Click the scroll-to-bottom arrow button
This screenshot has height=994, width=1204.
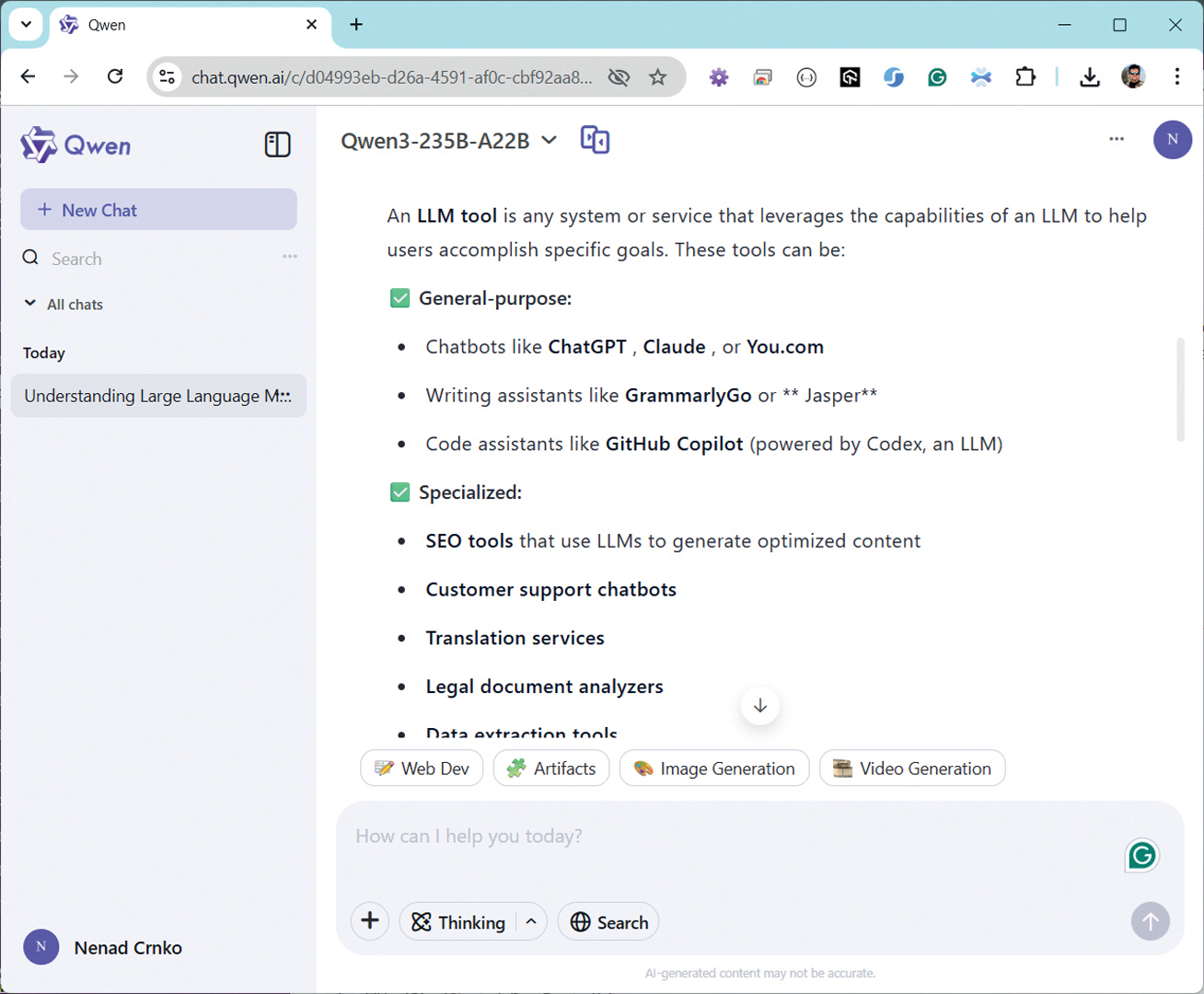click(x=759, y=706)
